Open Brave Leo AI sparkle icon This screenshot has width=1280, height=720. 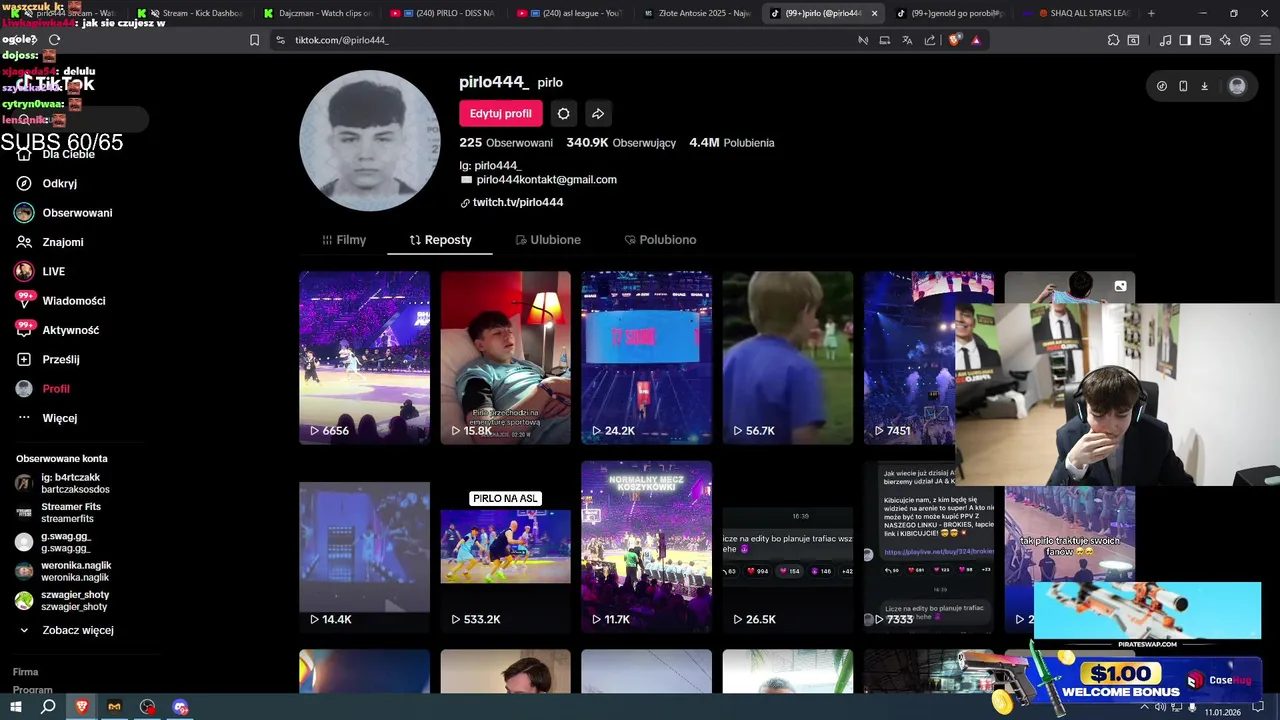click(1225, 40)
